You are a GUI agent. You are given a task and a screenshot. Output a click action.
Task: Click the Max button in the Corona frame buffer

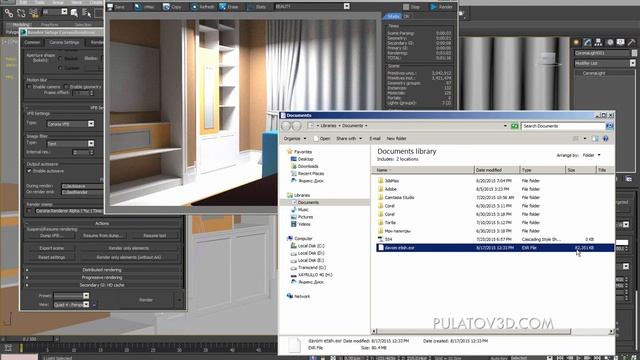pos(144,7)
